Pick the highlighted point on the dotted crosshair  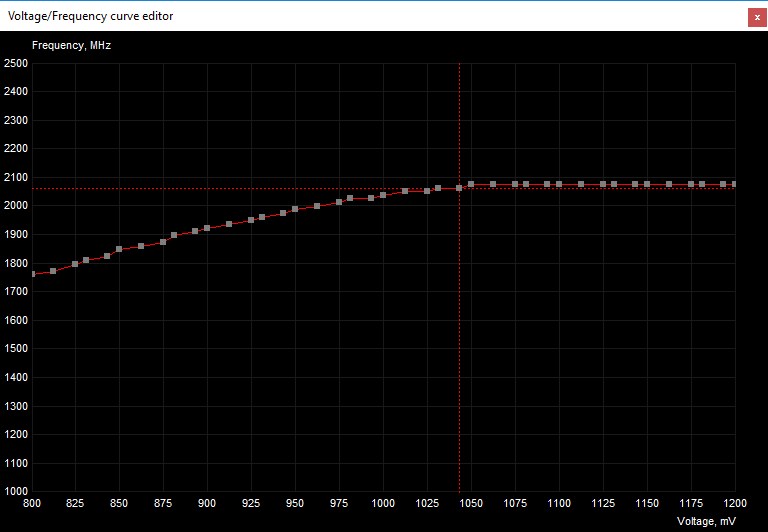(x=459, y=188)
